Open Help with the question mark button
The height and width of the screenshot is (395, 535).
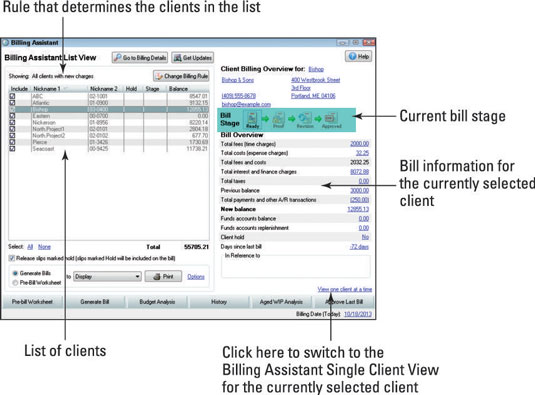[x=358, y=56]
